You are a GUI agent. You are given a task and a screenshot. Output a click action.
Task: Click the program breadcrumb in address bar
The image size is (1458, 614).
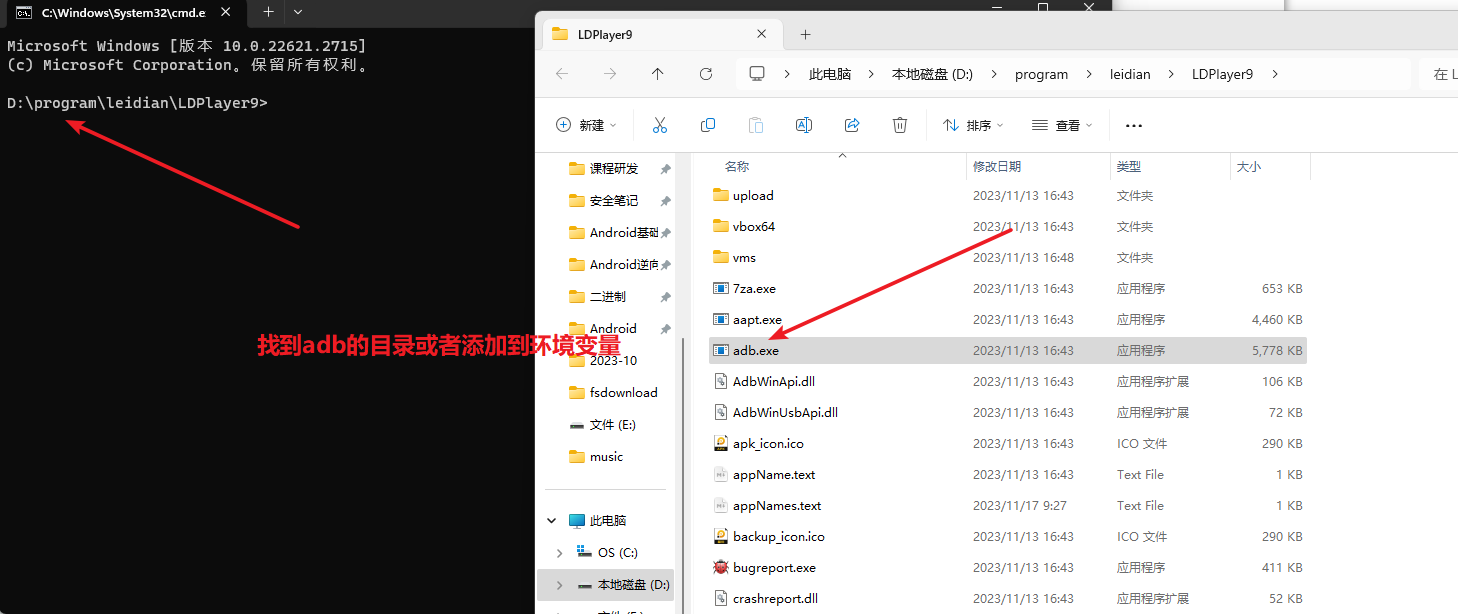1041,74
